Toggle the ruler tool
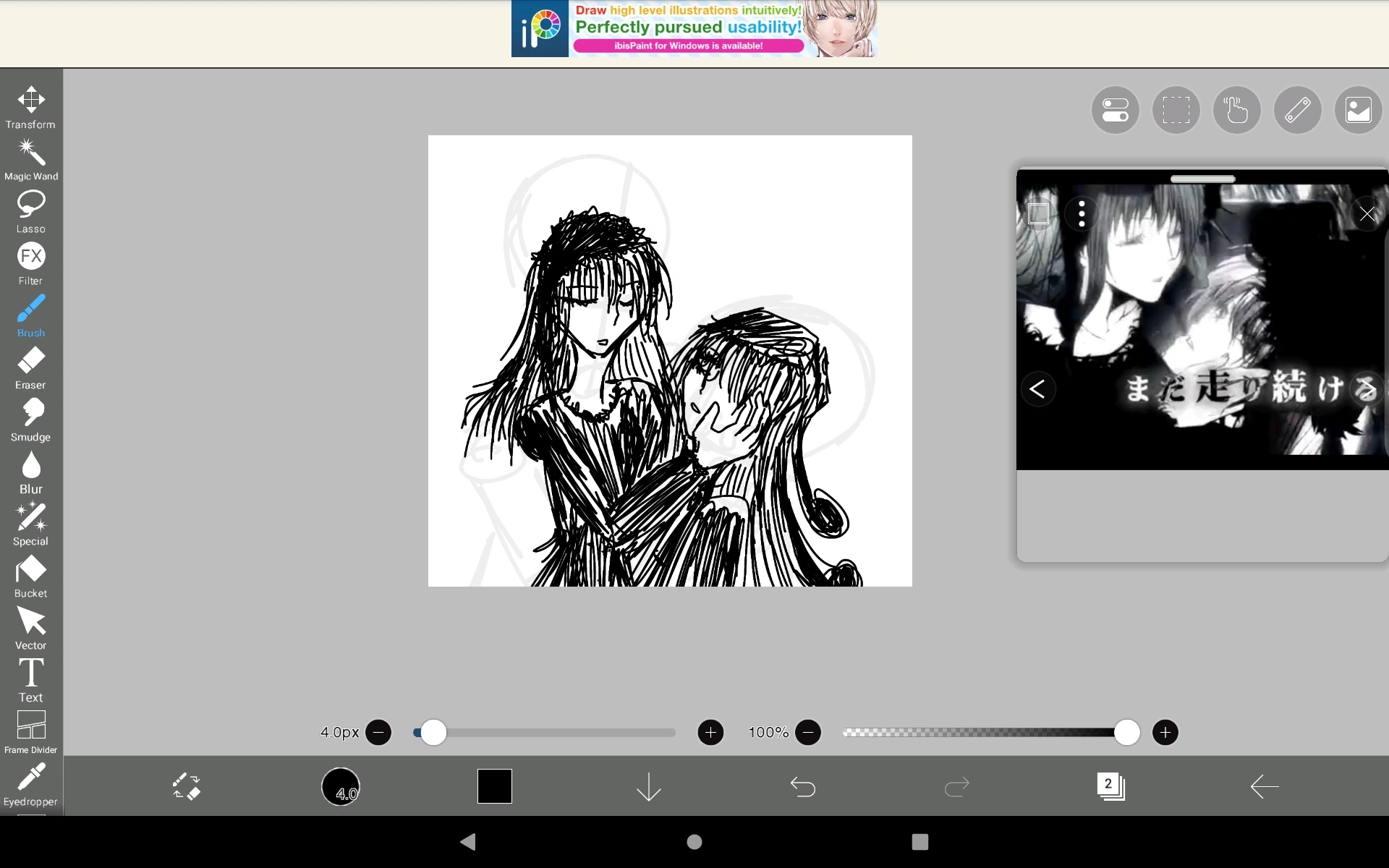This screenshot has width=1389, height=868. 1296,110
